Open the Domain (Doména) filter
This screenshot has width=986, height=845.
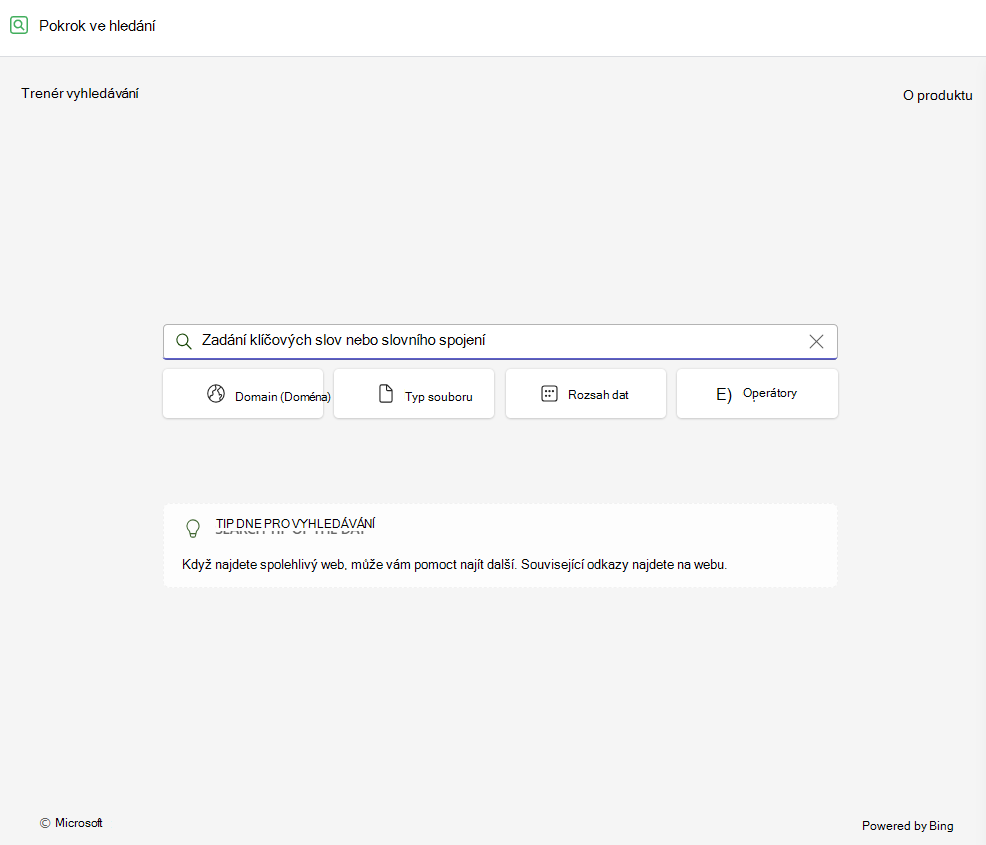[x=243, y=394]
